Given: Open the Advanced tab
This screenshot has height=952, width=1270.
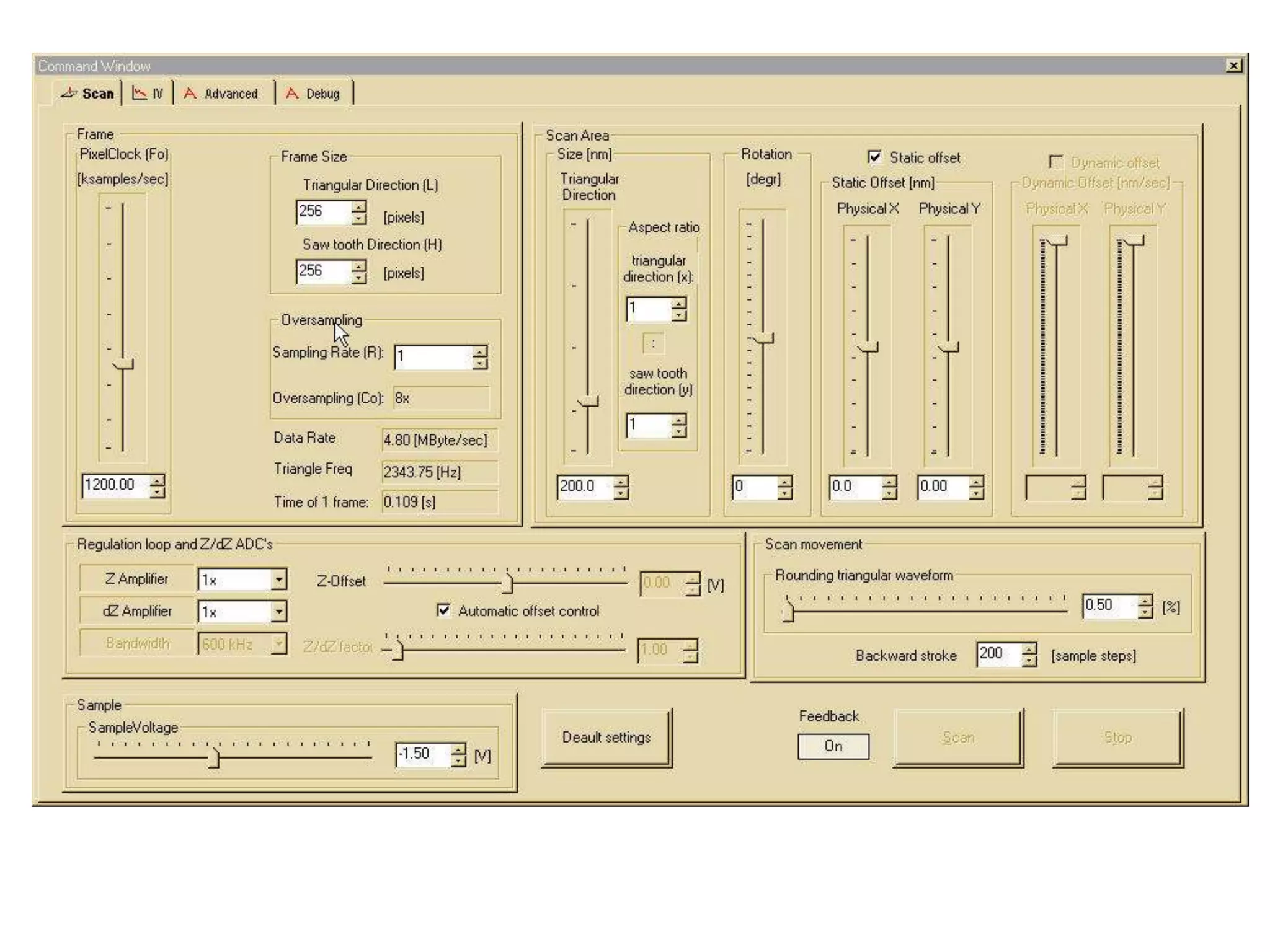Looking at the screenshot, I should [x=222, y=94].
